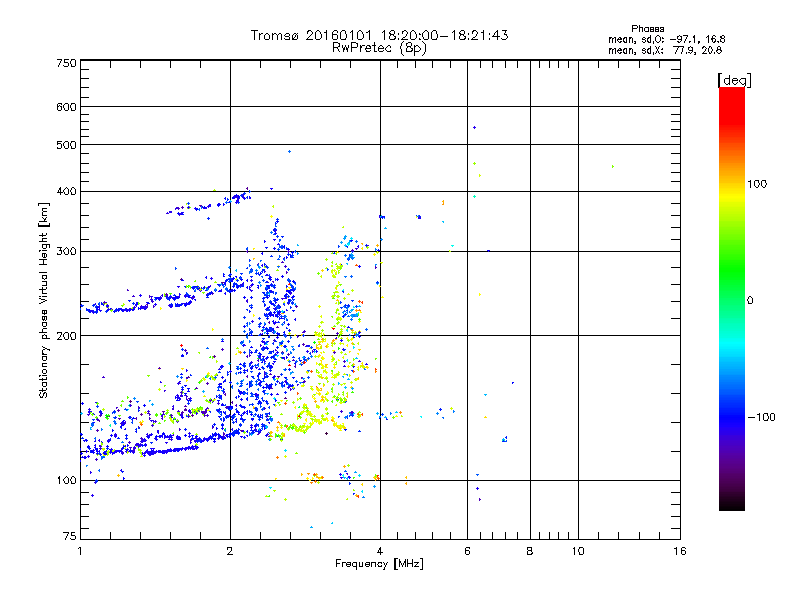This screenshot has height=600, width=800.
Task: Click the y-axis tick label '75'
Action: [70, 536]
